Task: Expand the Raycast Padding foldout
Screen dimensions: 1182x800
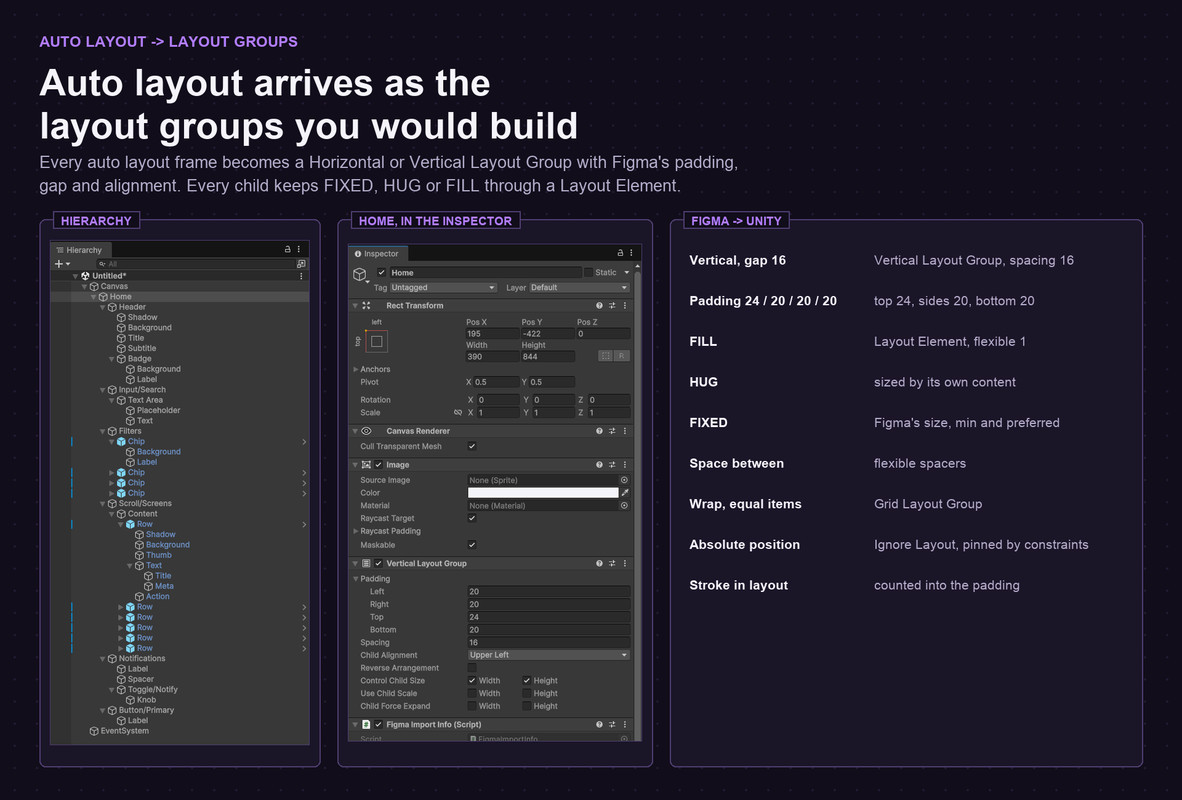Action: 355,532
